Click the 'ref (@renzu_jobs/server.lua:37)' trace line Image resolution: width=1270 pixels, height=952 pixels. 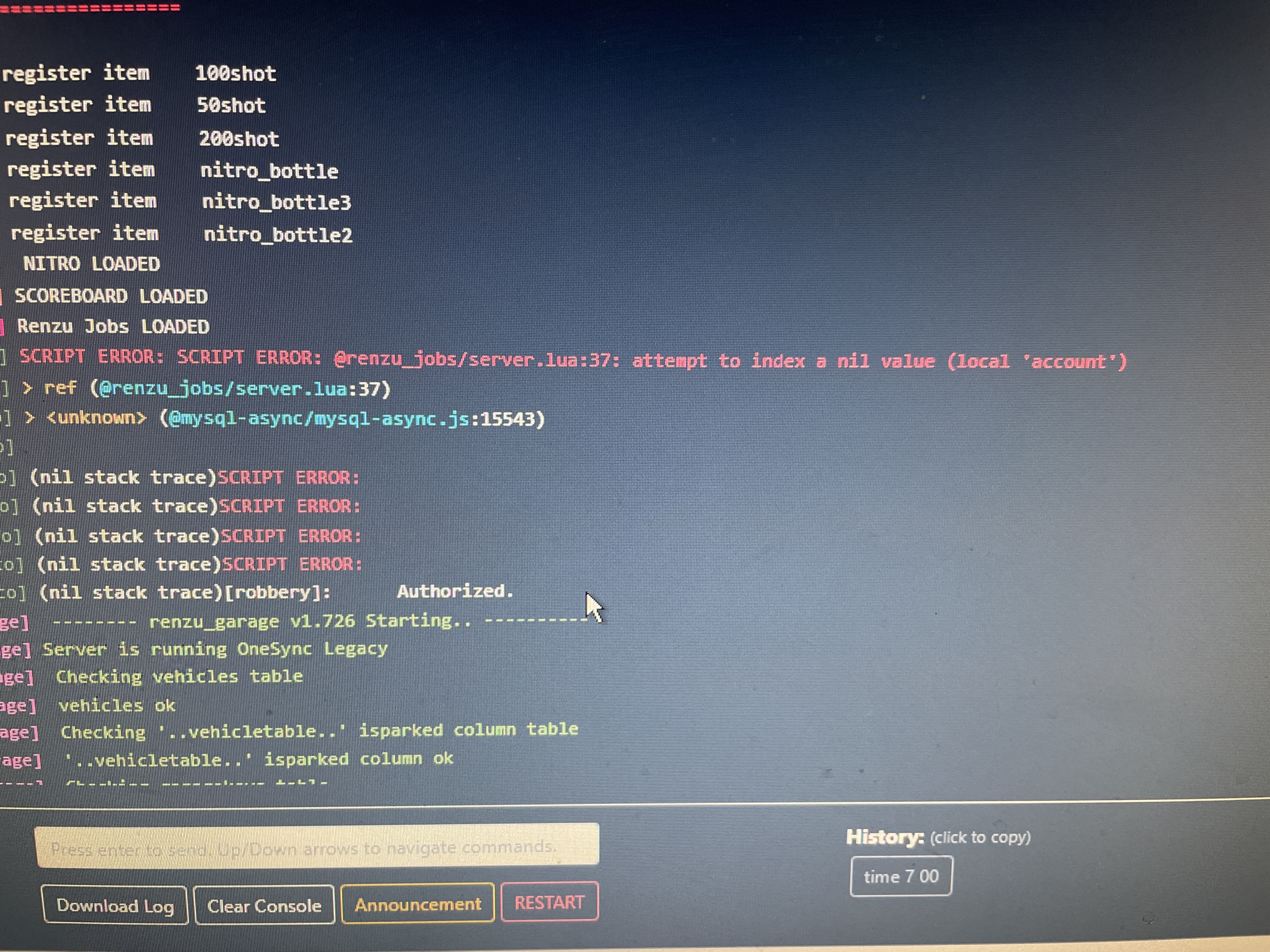click(207, 388)
